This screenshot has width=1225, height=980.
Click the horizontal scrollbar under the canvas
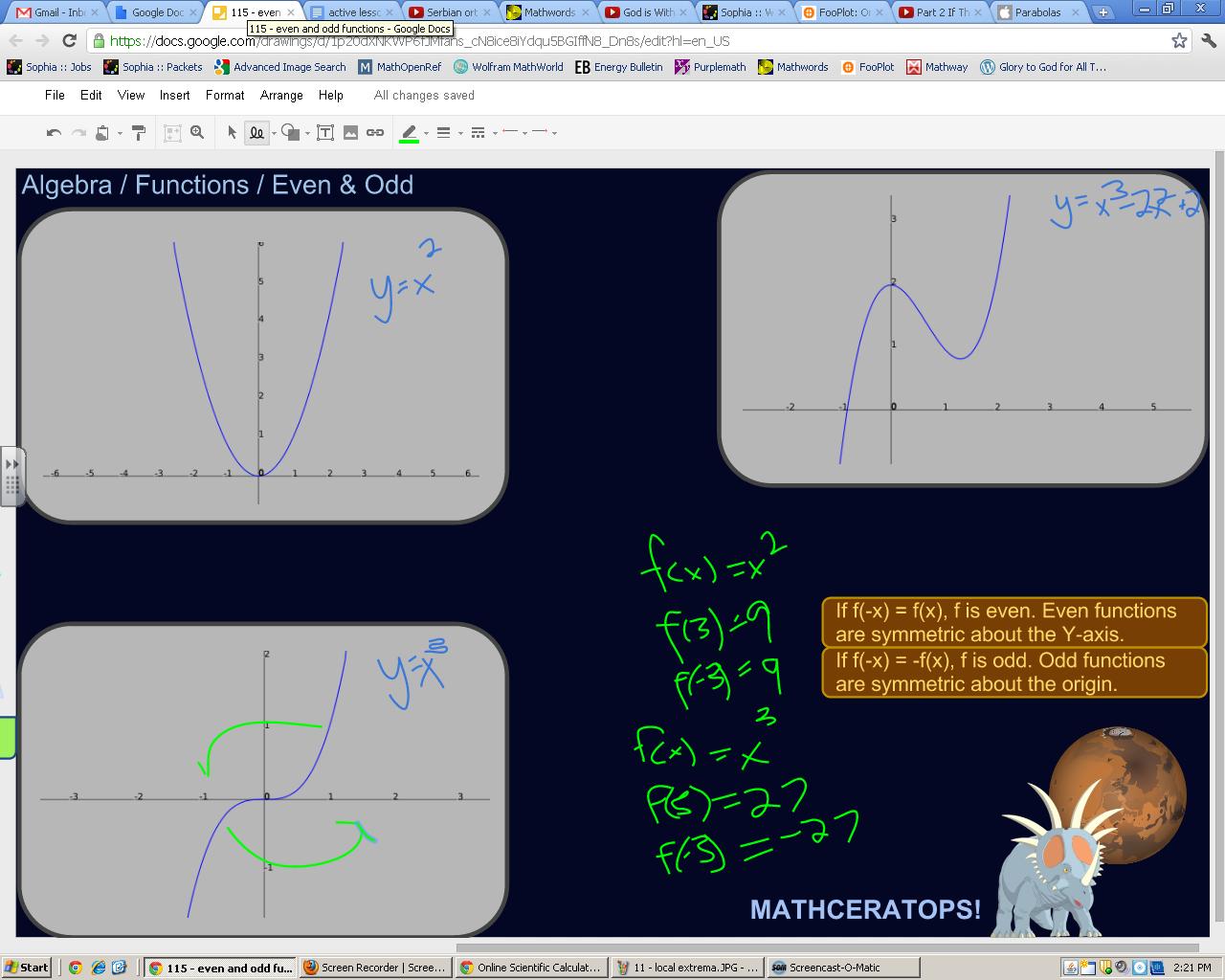(x=828, y=947)
